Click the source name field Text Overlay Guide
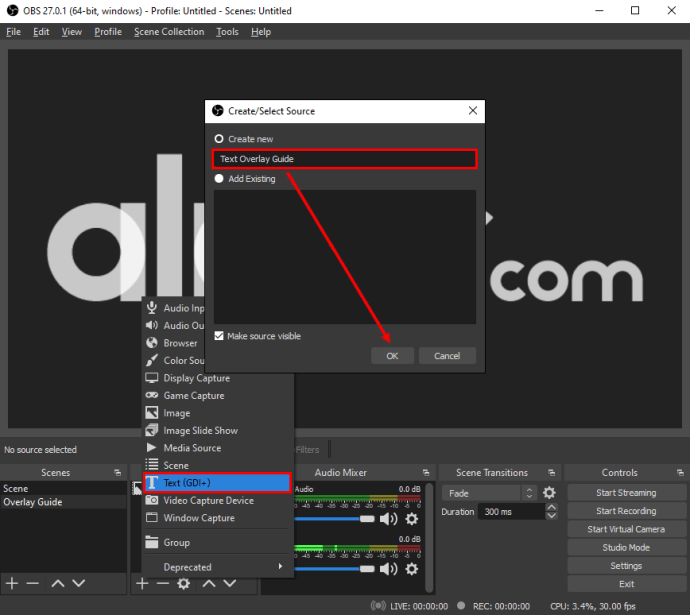This screenshot has height=615, width=690. (345, 159)
